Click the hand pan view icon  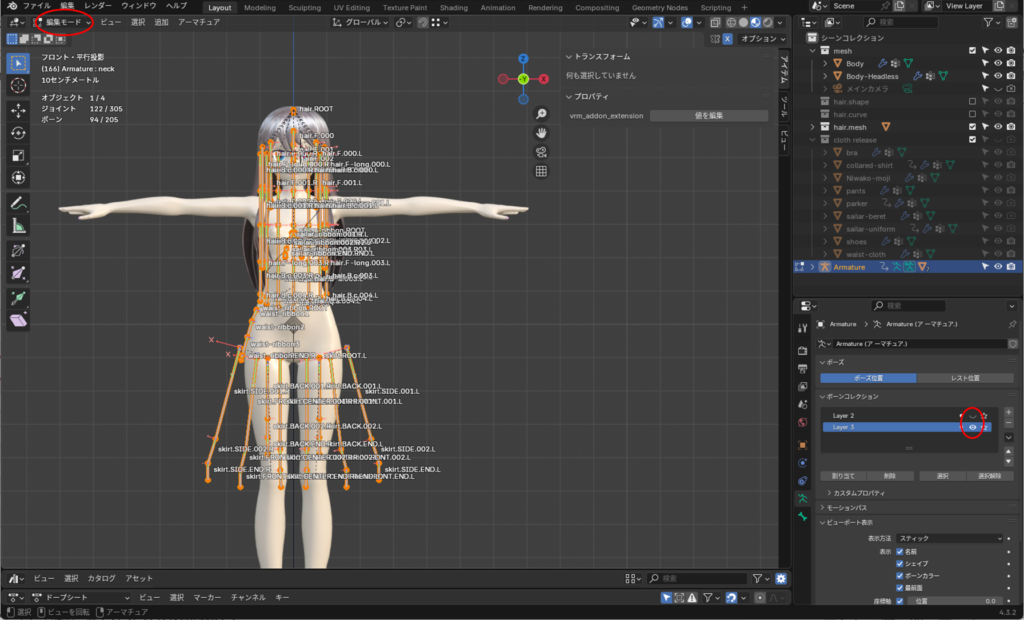[541, 133]
